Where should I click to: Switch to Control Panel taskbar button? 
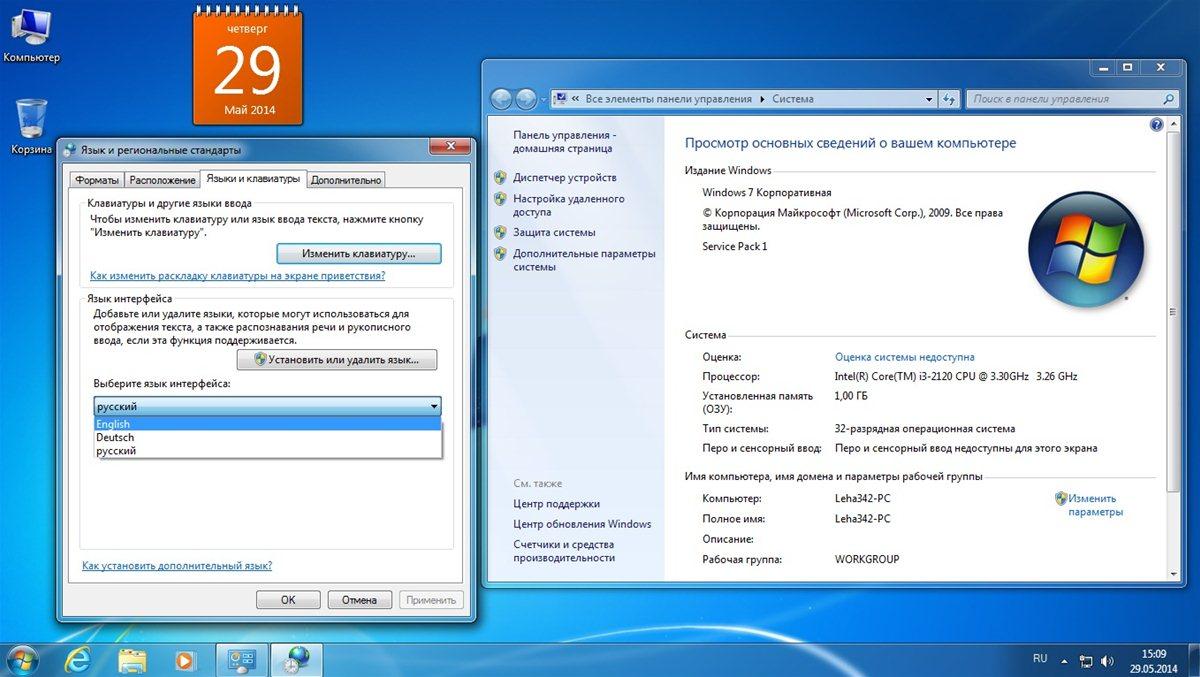pyautogui.click(x=241, y=659)
